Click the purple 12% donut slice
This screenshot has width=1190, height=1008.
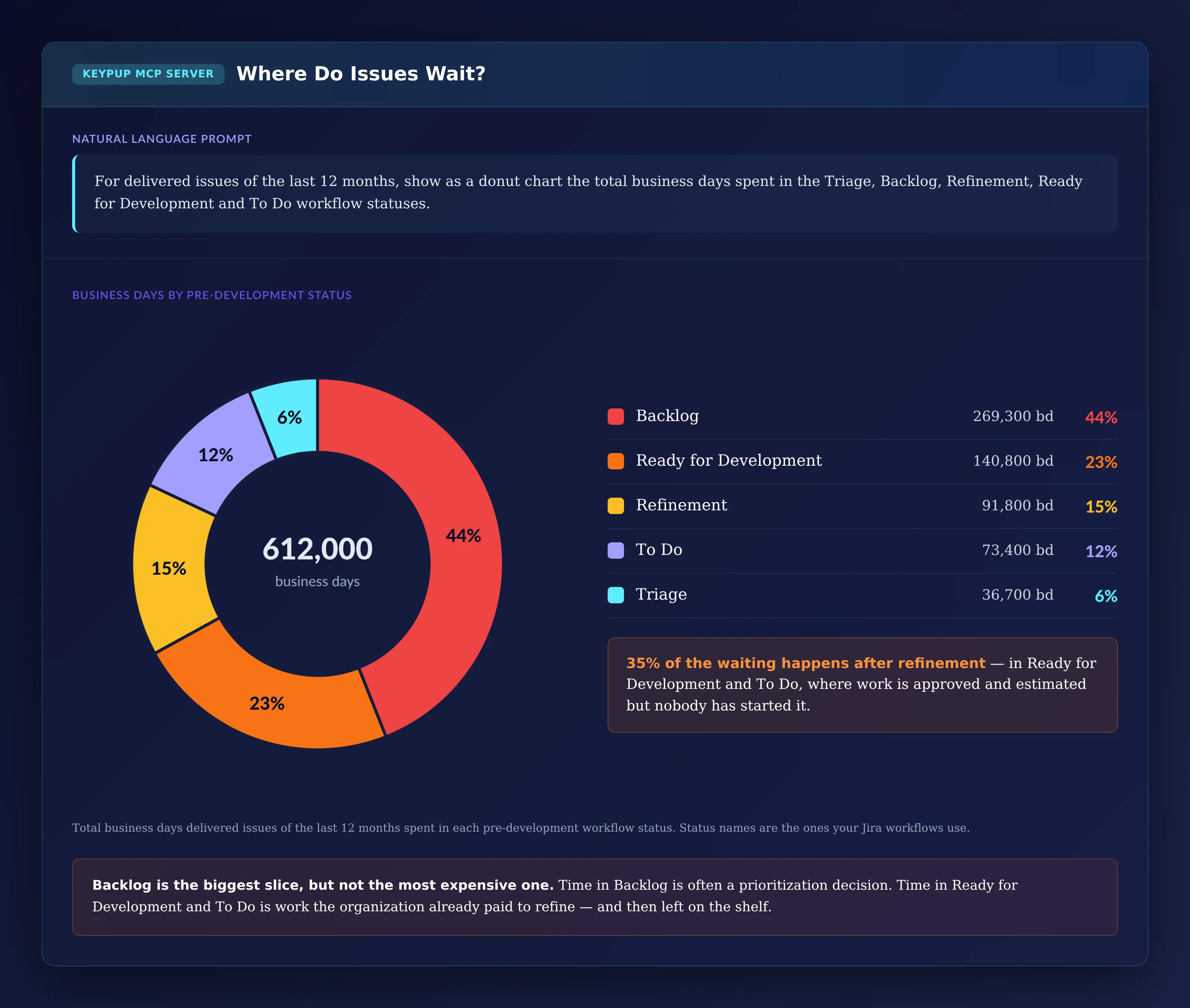[x=216, y=455]
